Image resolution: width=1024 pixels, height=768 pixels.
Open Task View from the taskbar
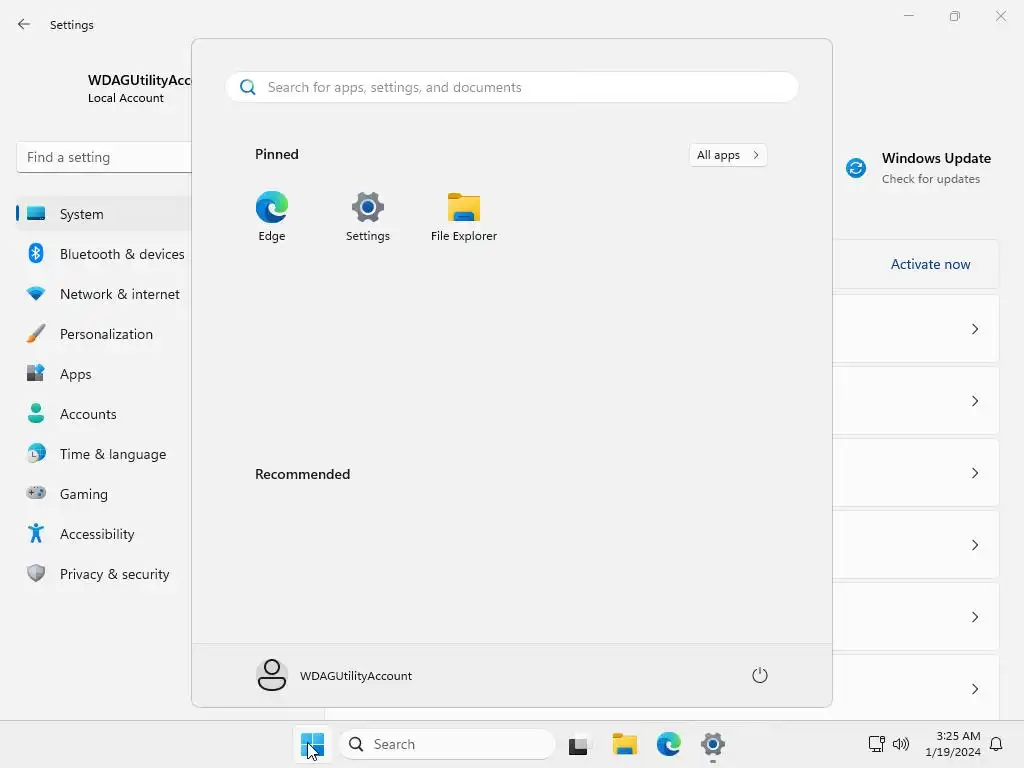[x=578, y=744]
